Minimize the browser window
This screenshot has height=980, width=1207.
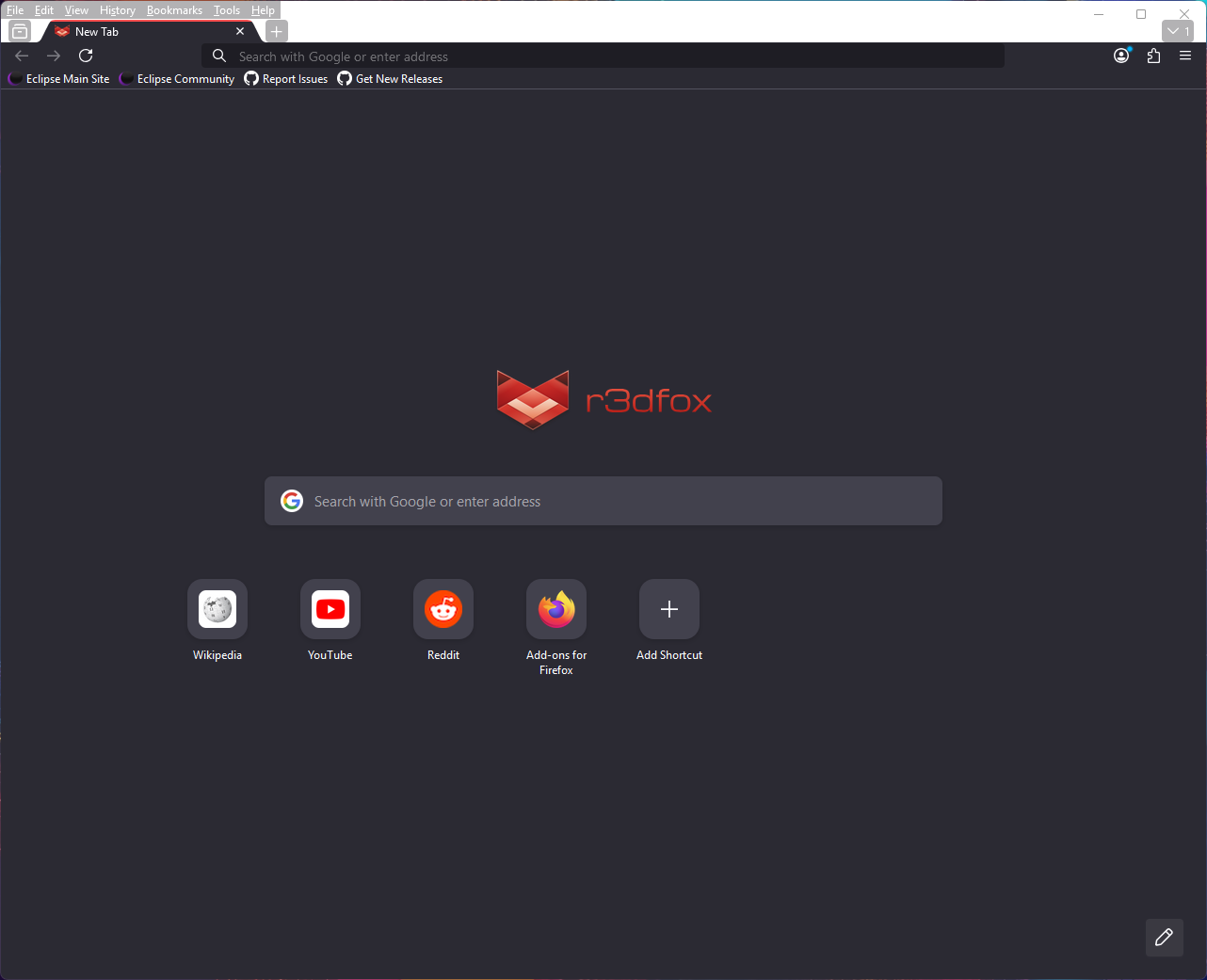tap(1099, 14)
